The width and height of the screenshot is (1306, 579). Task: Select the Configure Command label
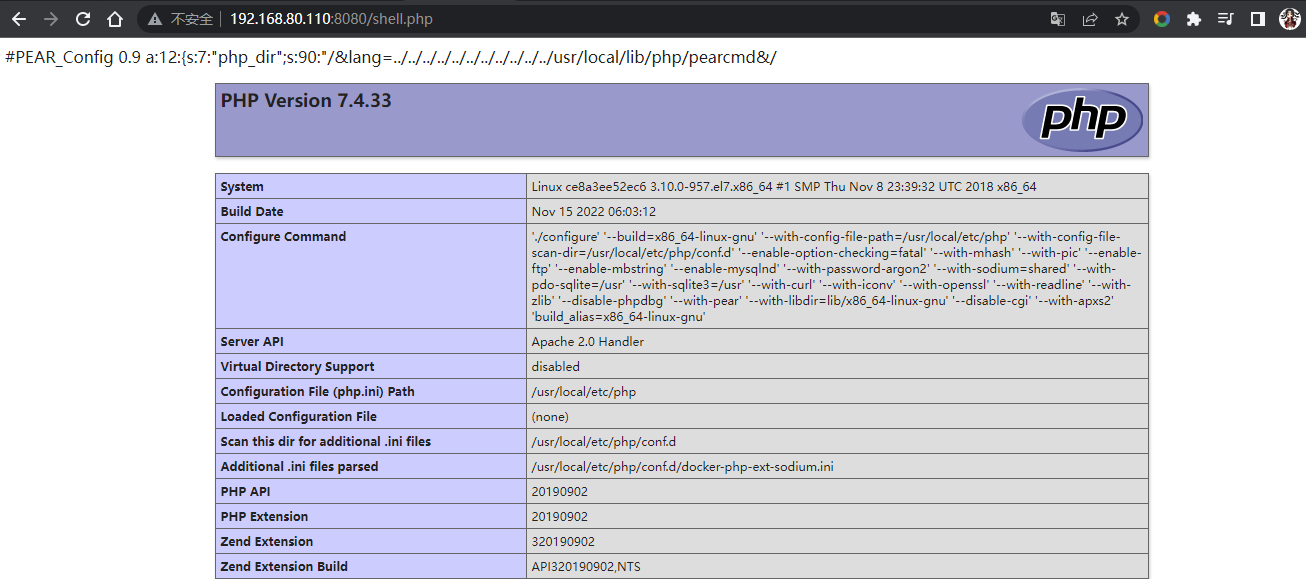click(x=283, y=237)
